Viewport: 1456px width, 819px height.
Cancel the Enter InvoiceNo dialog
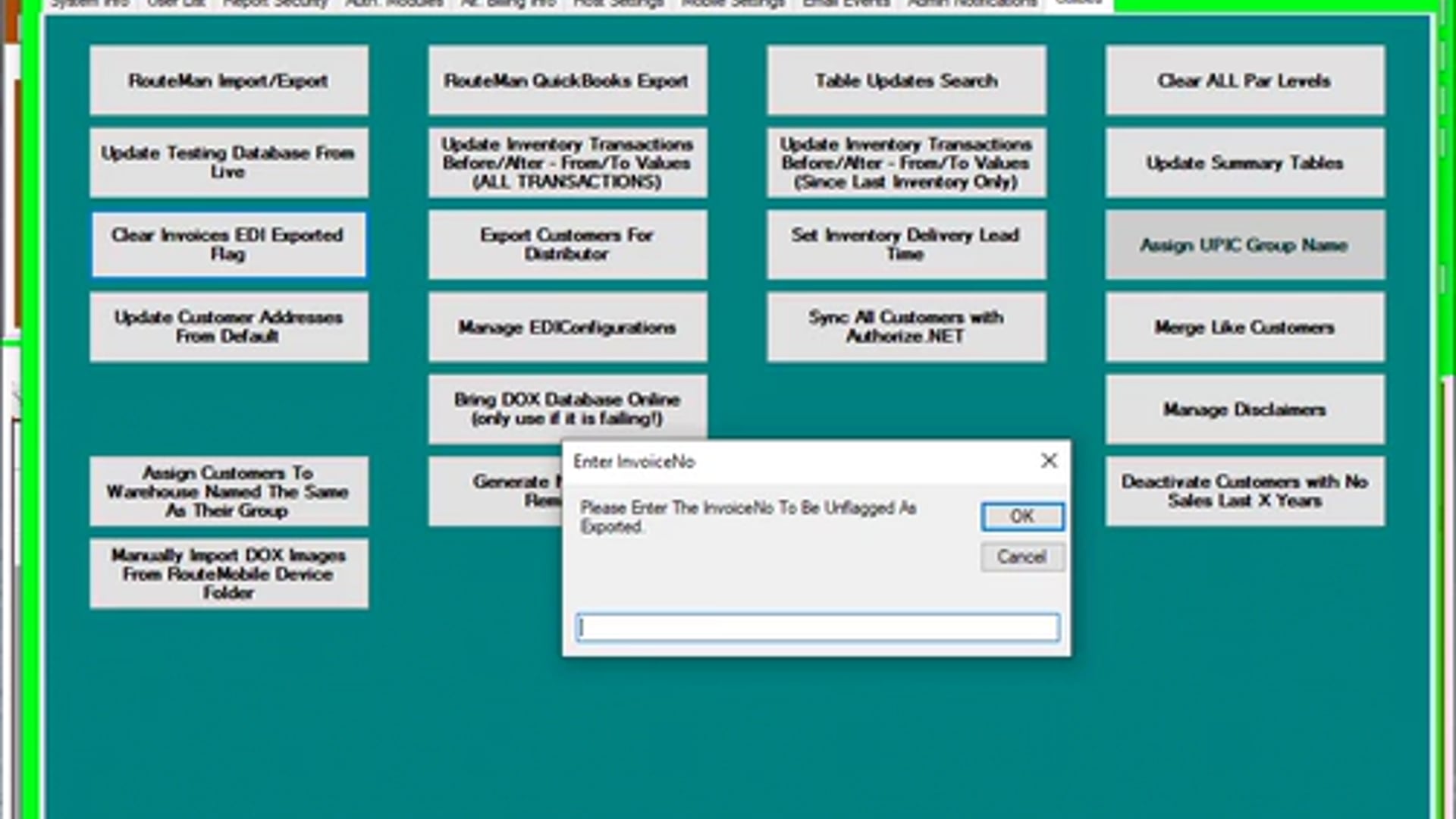tap(1022, 557)
